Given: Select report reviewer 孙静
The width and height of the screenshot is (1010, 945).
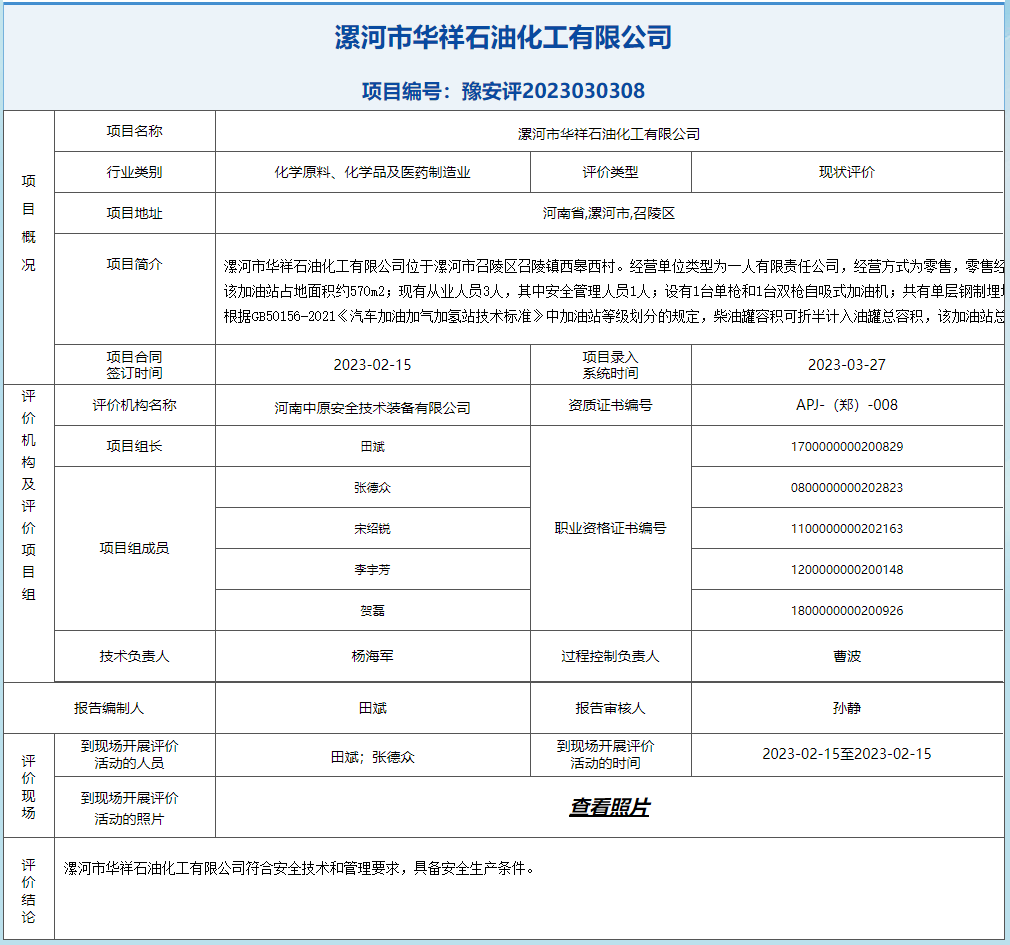Looking at the screenshot, I should [x=846, y=708].
